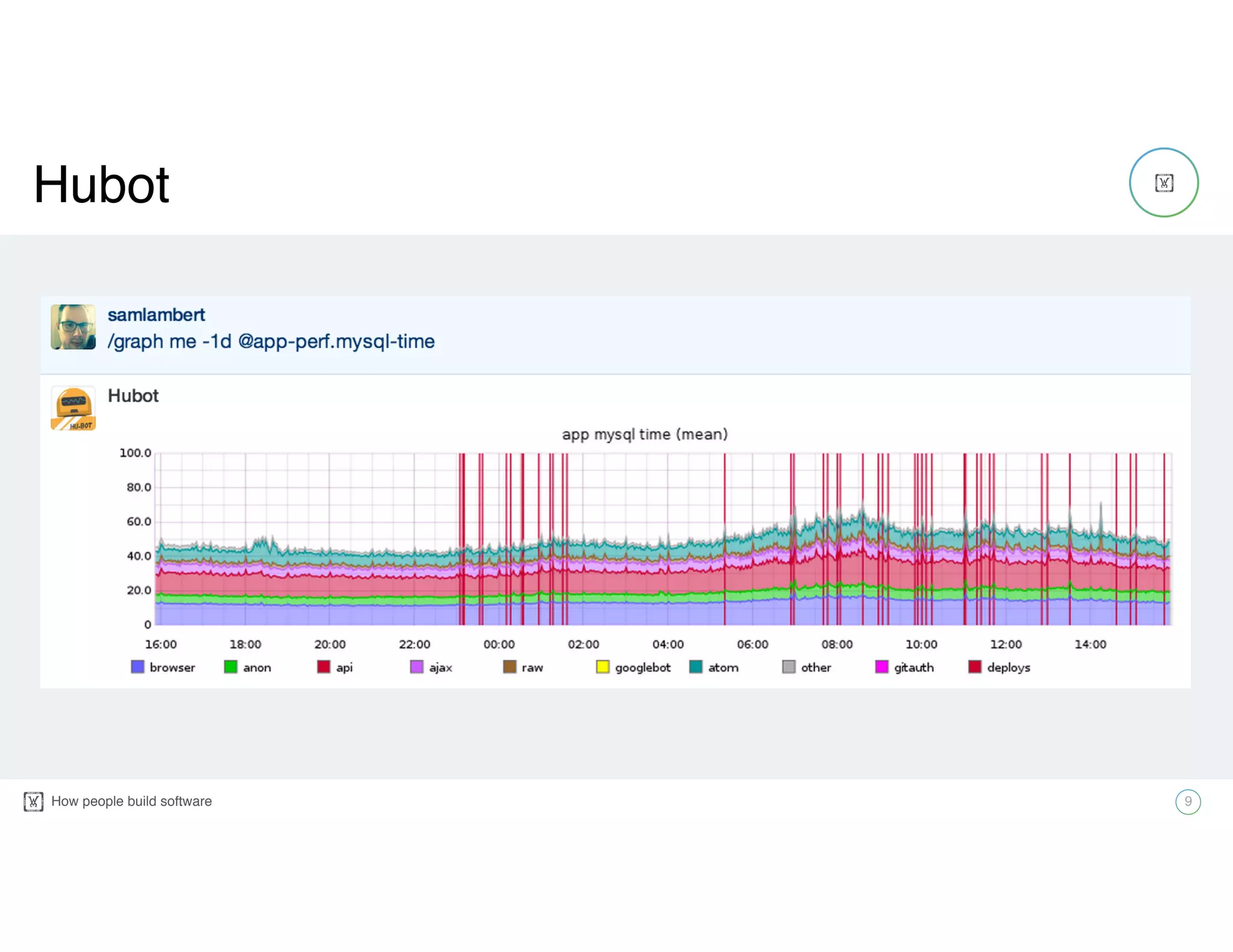This screenshot has height=952, width=1233.
Task: Click the deploys legend swatch
Action: coord(975,667)
